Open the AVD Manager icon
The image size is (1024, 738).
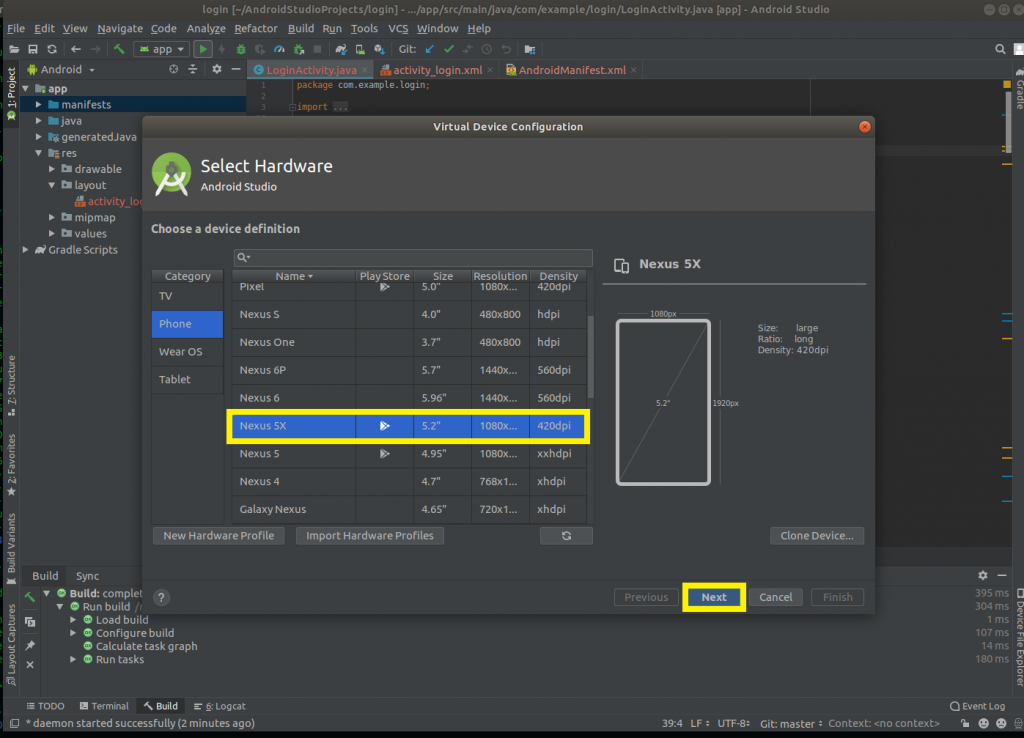click(x=360, y=49)
